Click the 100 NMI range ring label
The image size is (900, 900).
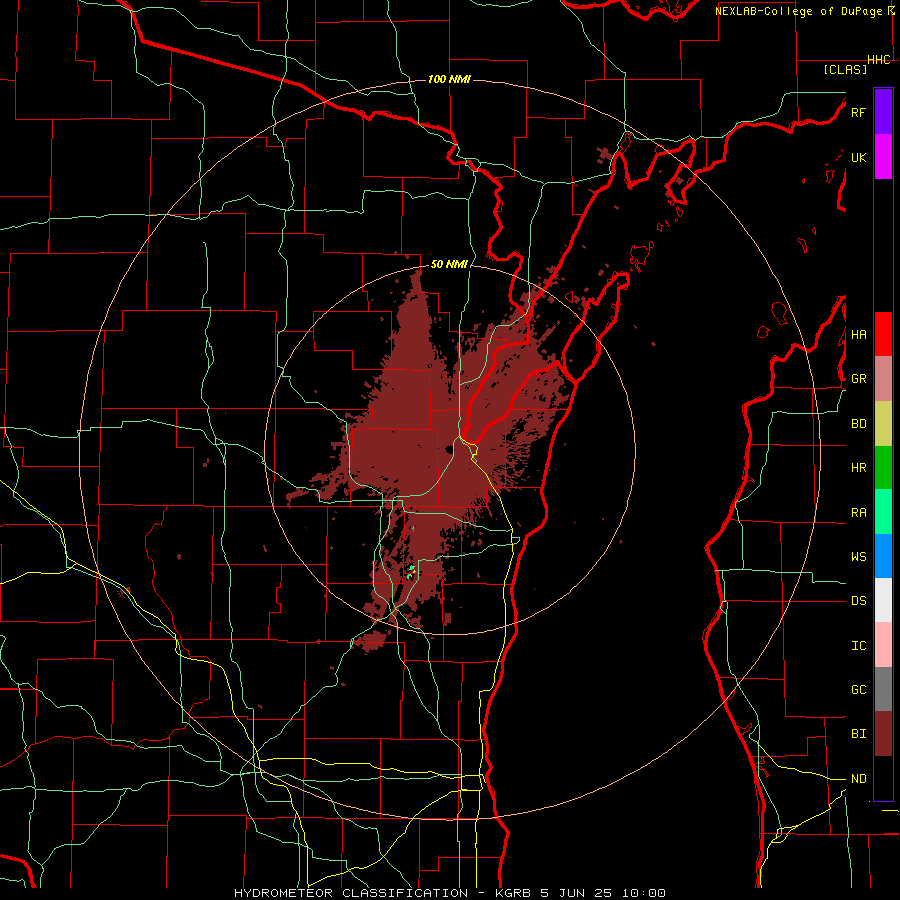pos(449,79)
